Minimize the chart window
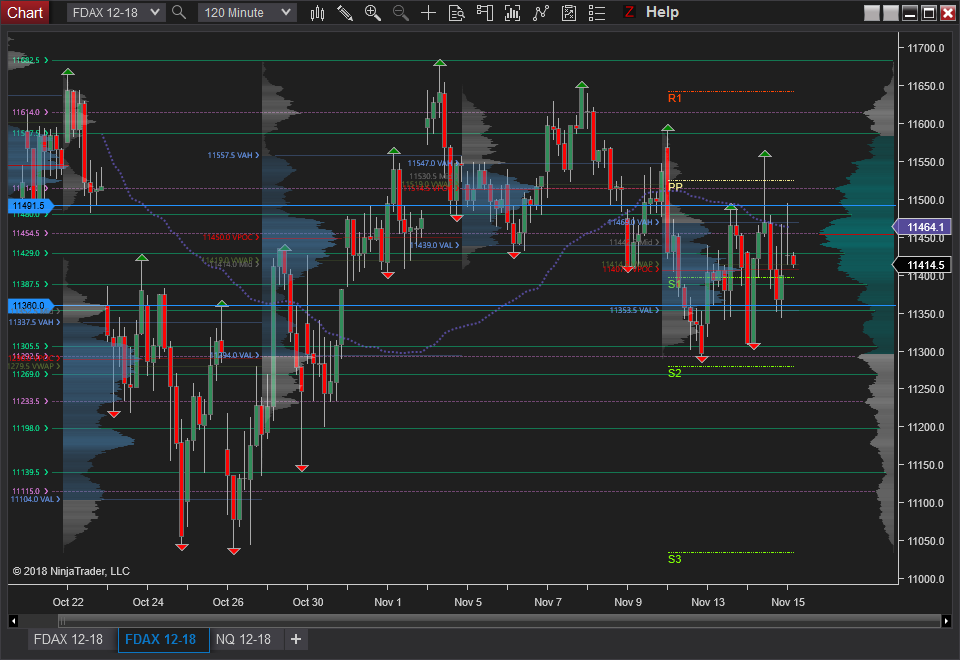 pos(910,13)
